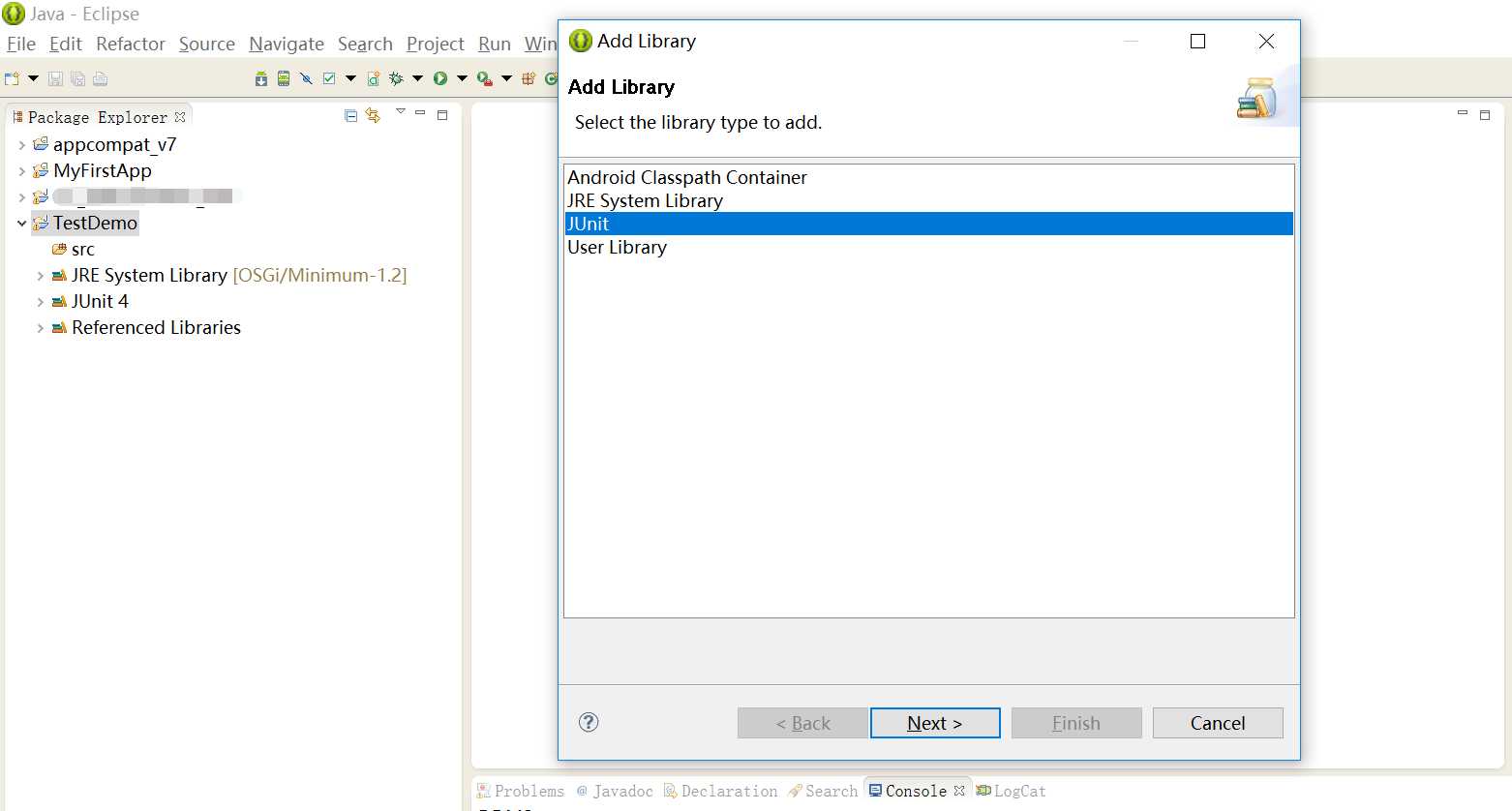The width and height of the screenshot is (1512, 811).
Task: Select the appcompat_v7 project name
Action: [115, 145]
